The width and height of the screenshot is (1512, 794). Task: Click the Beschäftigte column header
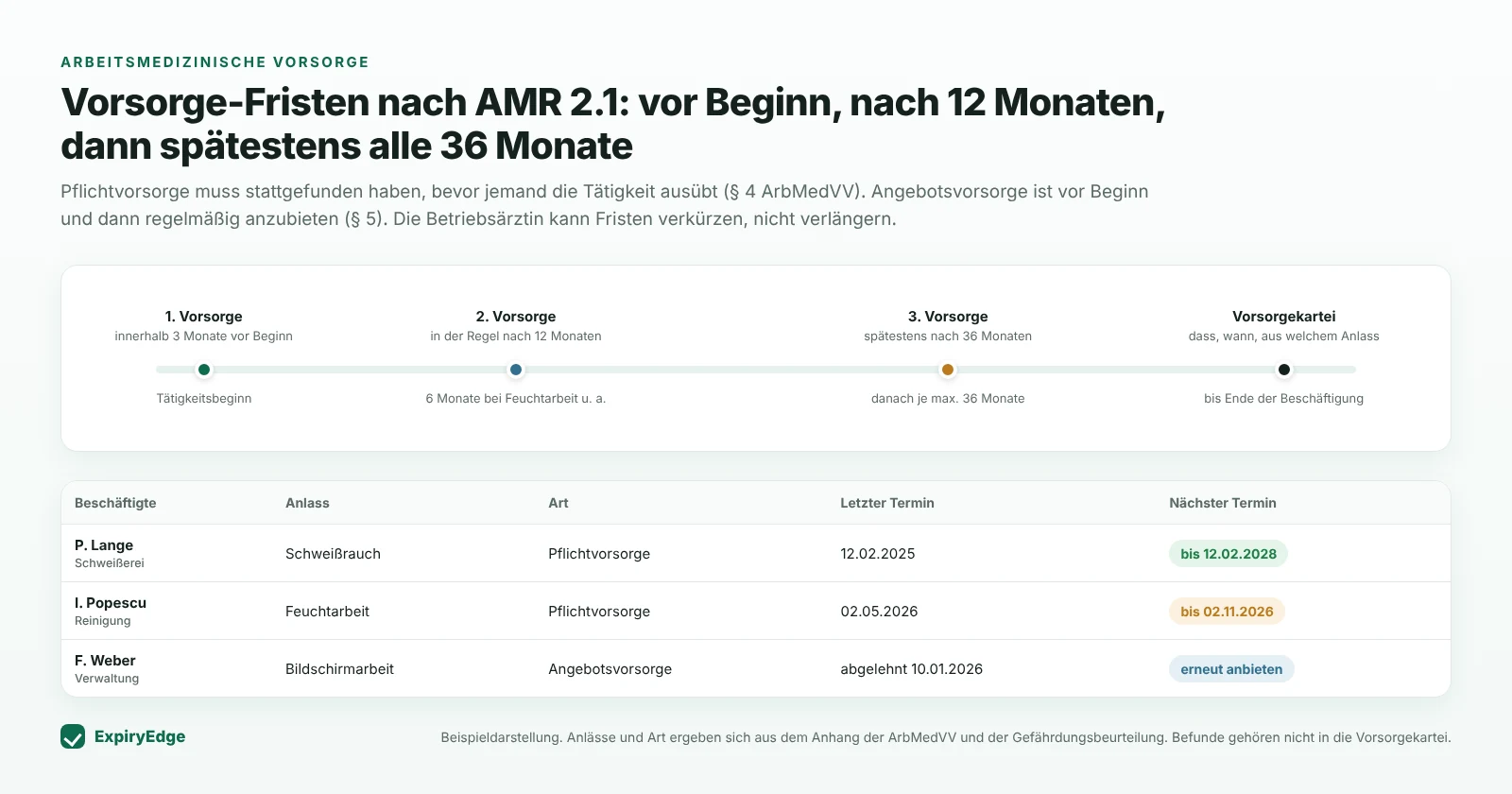tap(115, 503)
